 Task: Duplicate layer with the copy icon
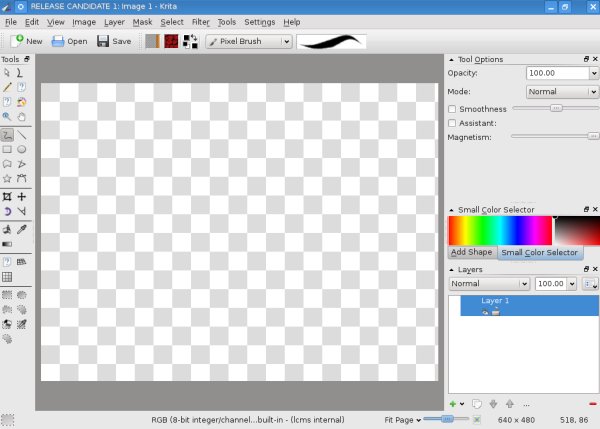tap(477, 404)
